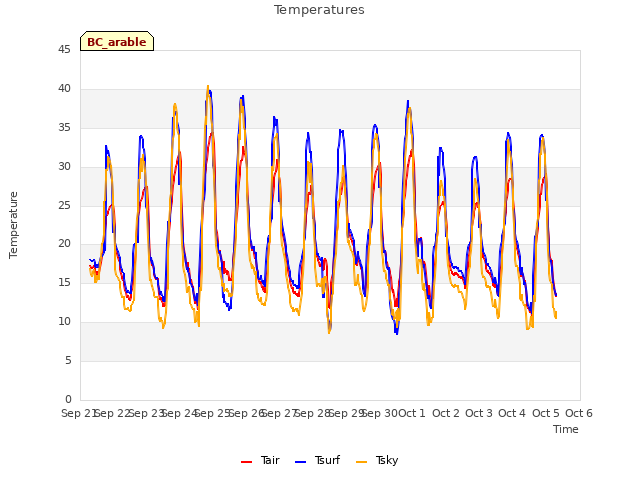This screenshot has height=480, width=640.
Task: Toggle the Tsky legend entry
Action: 377,460
